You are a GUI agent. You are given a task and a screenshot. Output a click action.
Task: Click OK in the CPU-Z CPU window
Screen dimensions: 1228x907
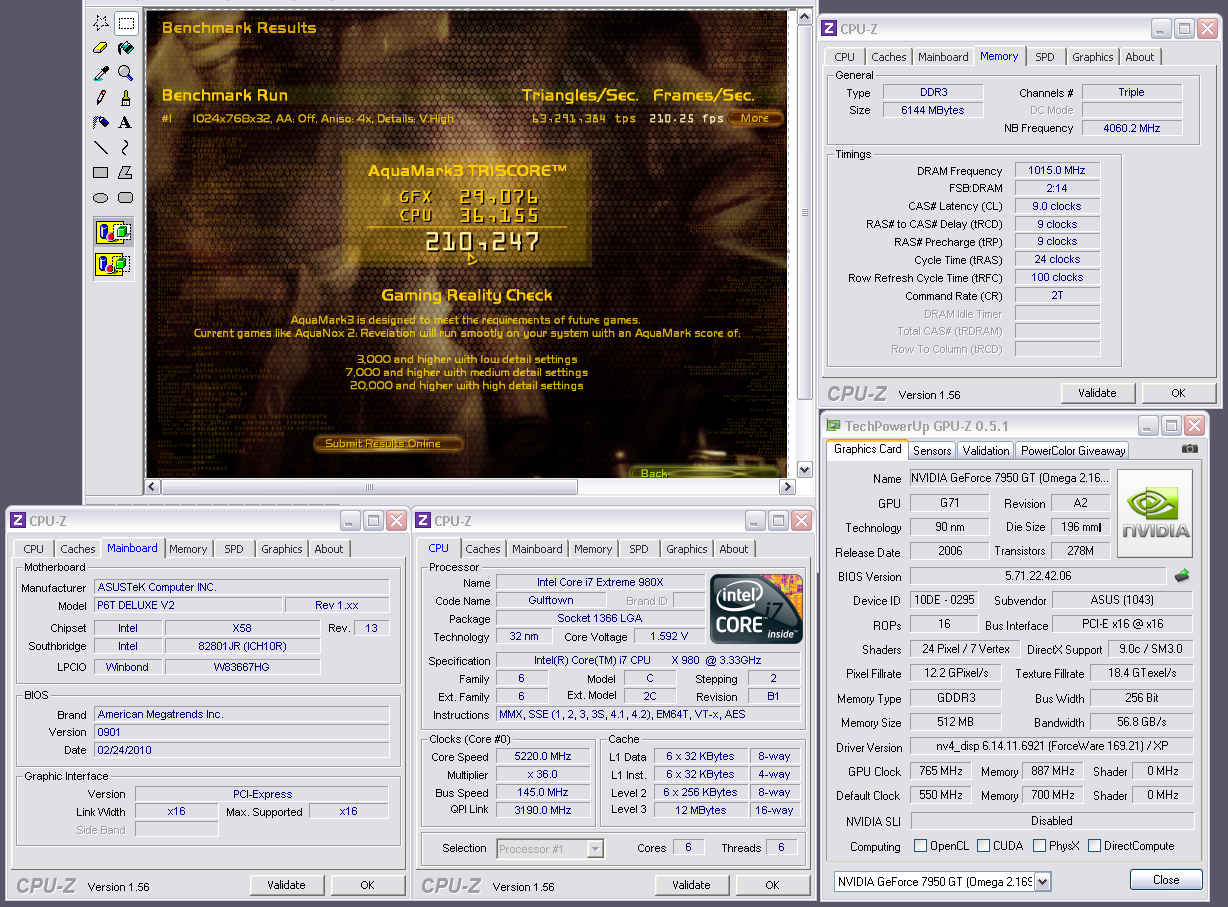772,885
